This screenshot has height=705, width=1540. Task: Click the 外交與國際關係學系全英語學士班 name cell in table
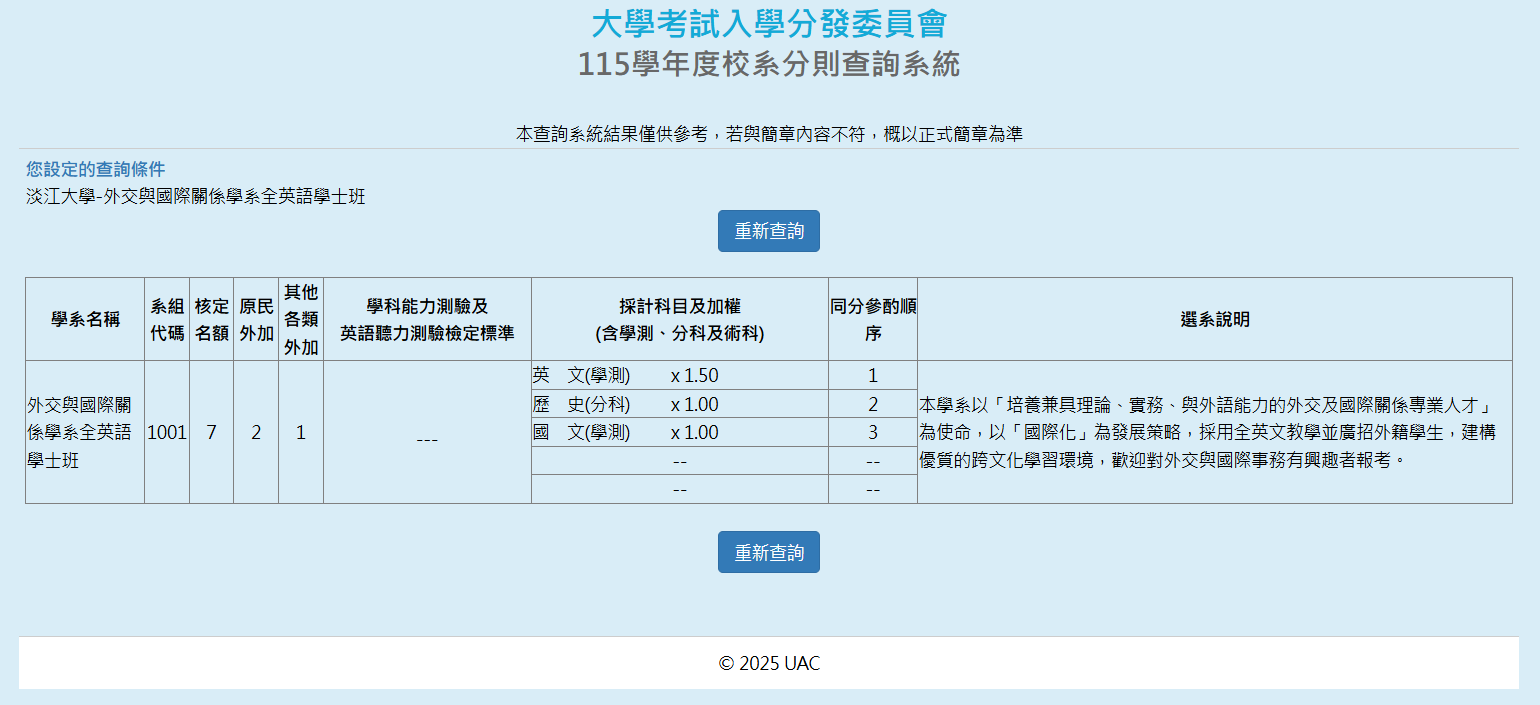(x=80, y=433)
